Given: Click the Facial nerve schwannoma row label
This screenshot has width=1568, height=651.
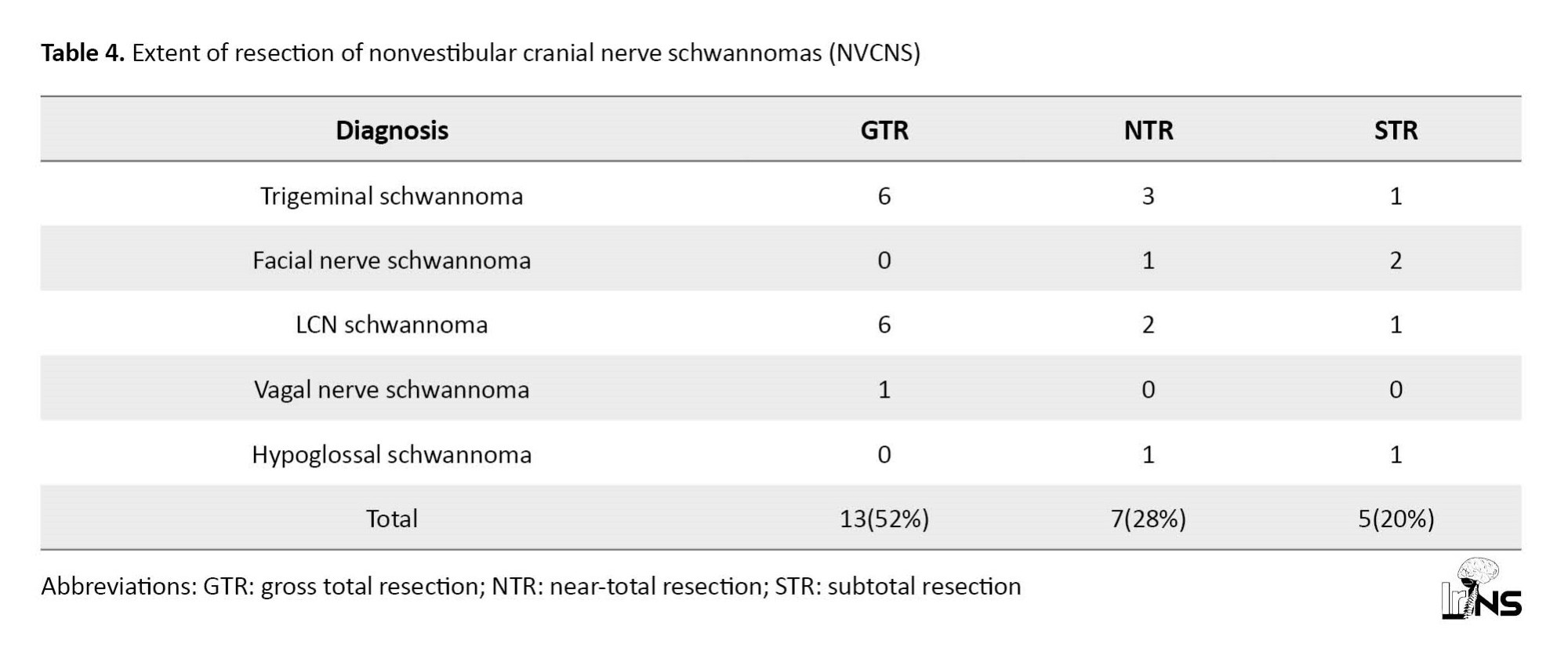Looking at the screenshot, I should tap(392, 260).
